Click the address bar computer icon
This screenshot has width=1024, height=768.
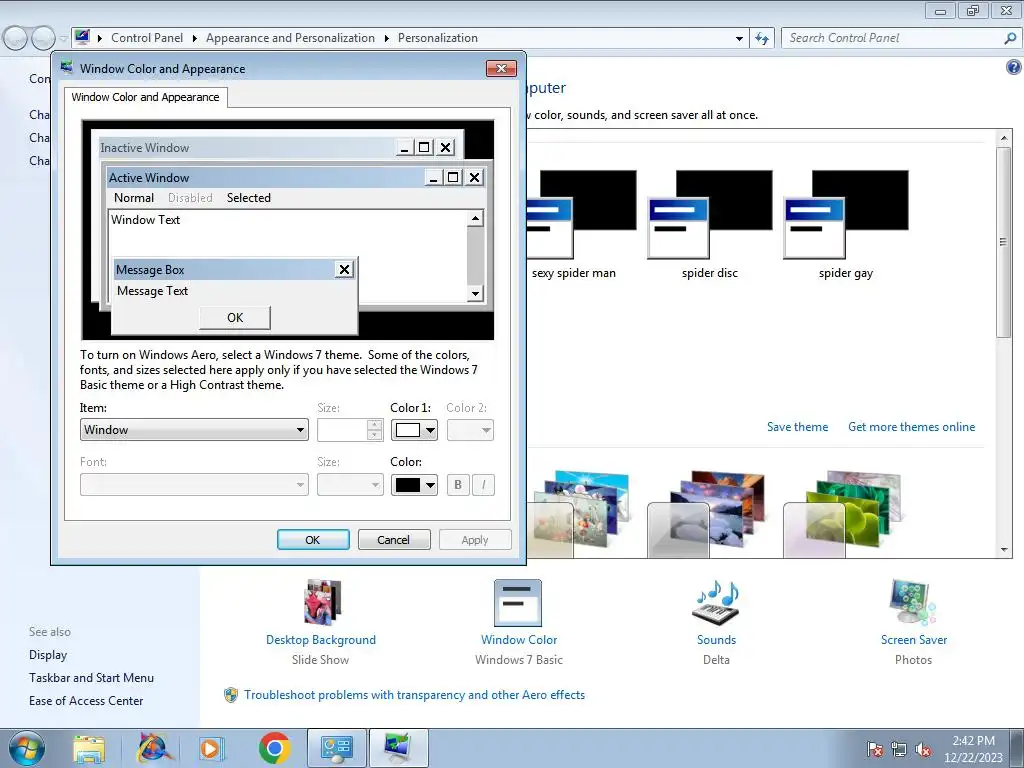click(x=82, y=37)
